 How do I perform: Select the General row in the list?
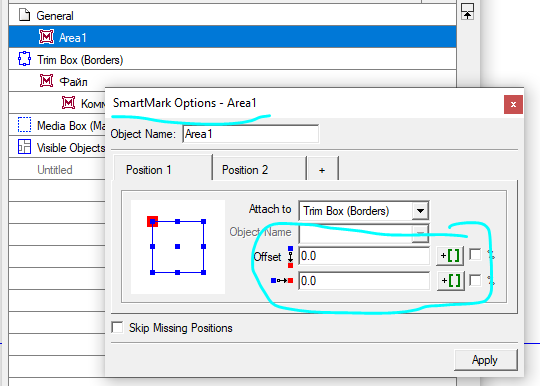click(x=232, y=15)
